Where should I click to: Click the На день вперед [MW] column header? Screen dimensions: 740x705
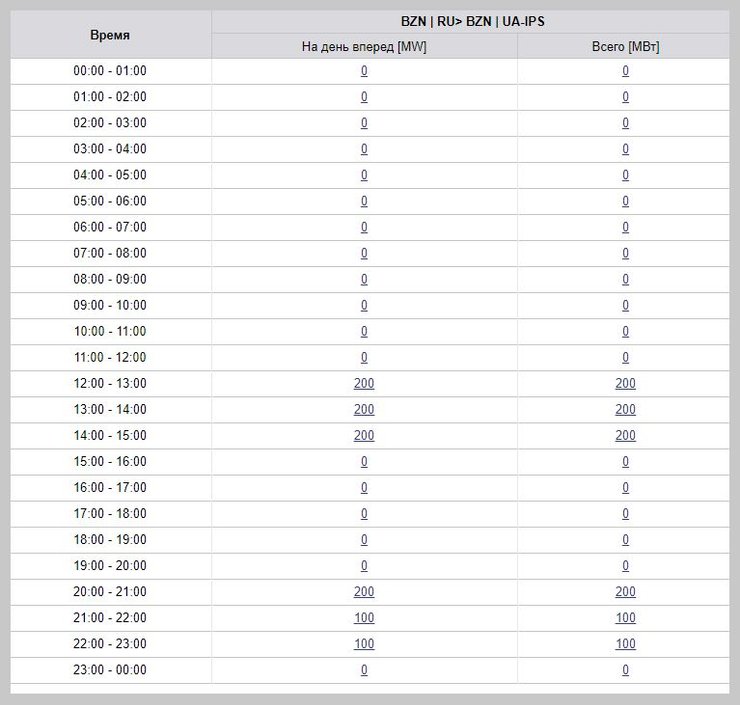[364, 47]
